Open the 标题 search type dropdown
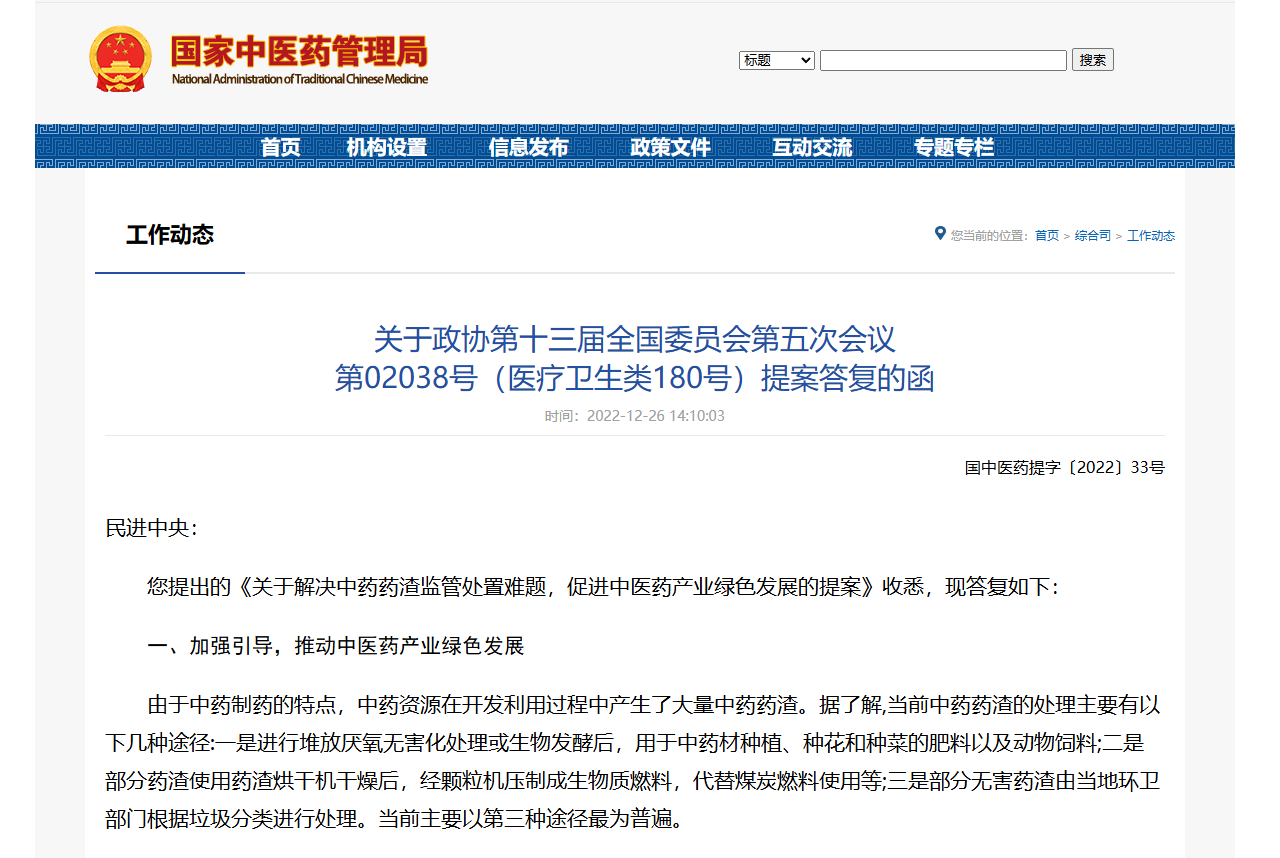This screenshot has width=1280, height=858. (x=777, y=60)
